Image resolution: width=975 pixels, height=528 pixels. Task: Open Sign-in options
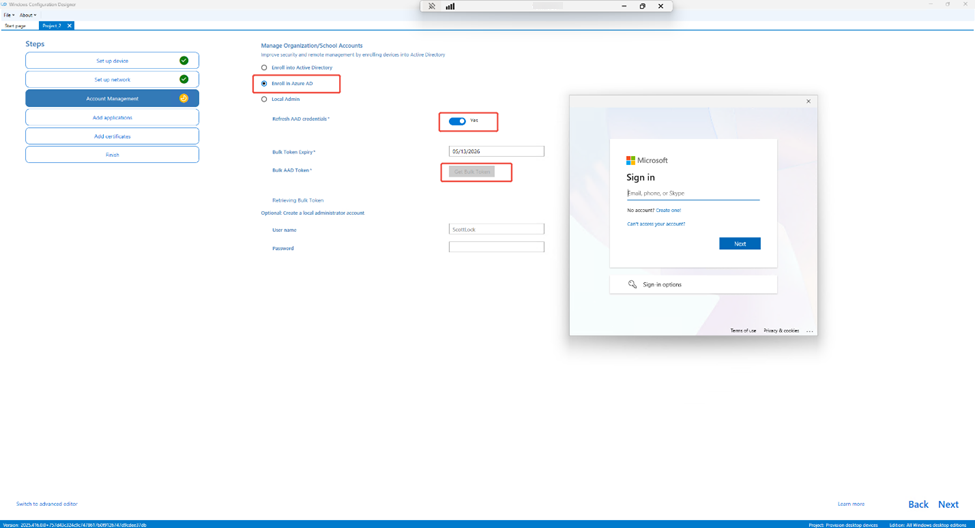click(693, 284)
